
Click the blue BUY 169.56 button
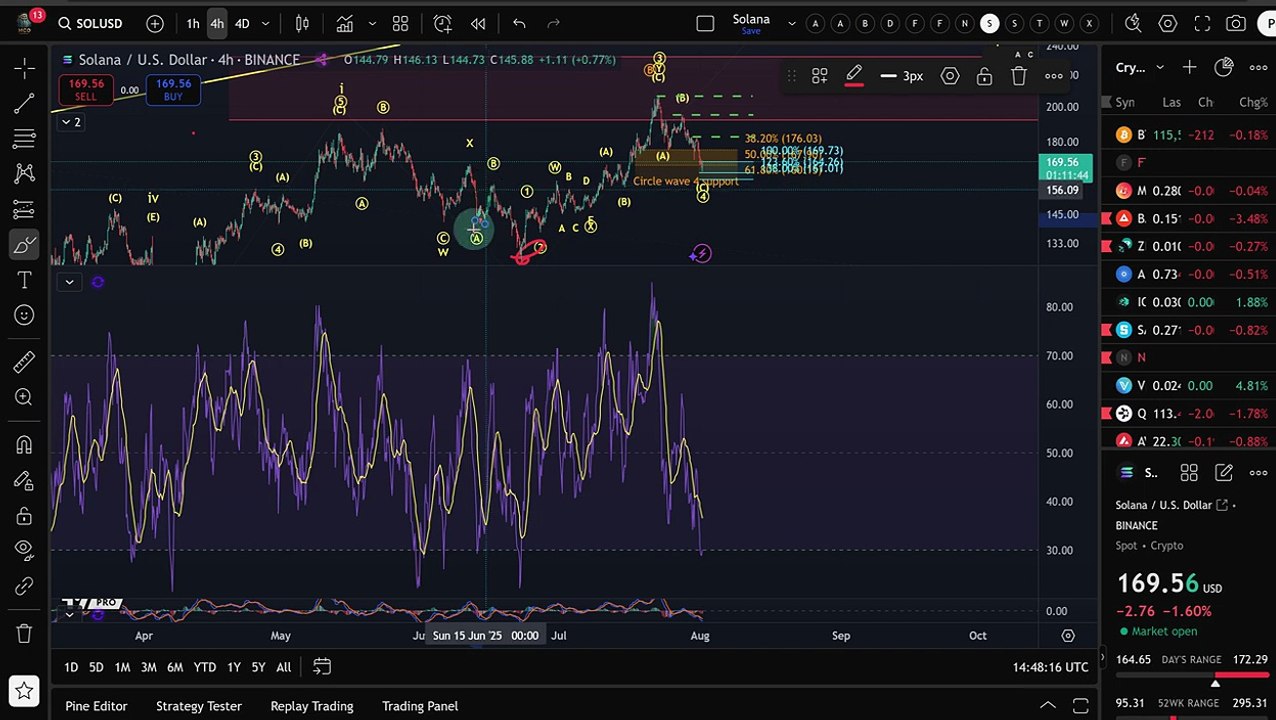[x=173, y=90]
